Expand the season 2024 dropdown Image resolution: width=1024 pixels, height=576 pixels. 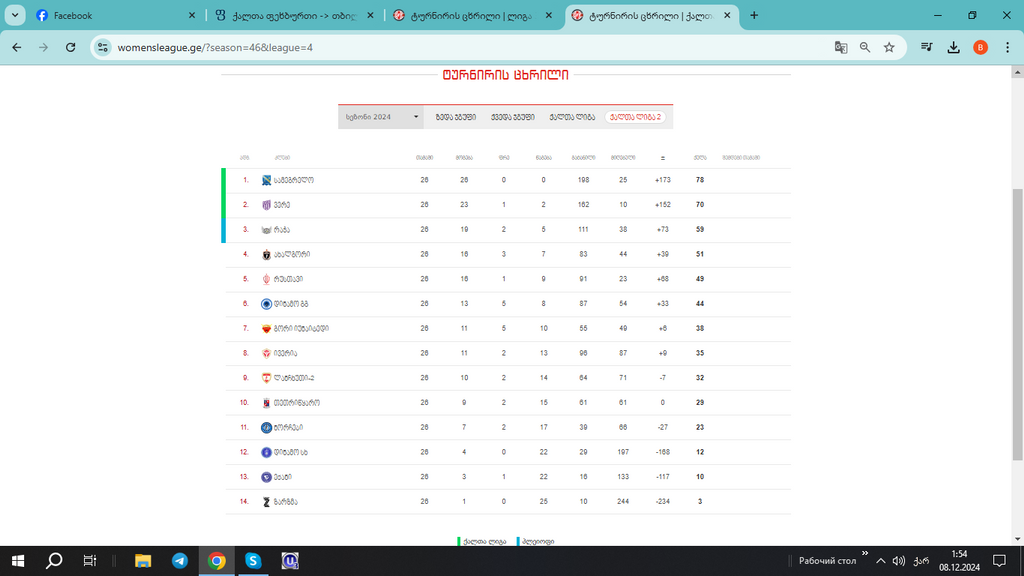click(381, 117)
